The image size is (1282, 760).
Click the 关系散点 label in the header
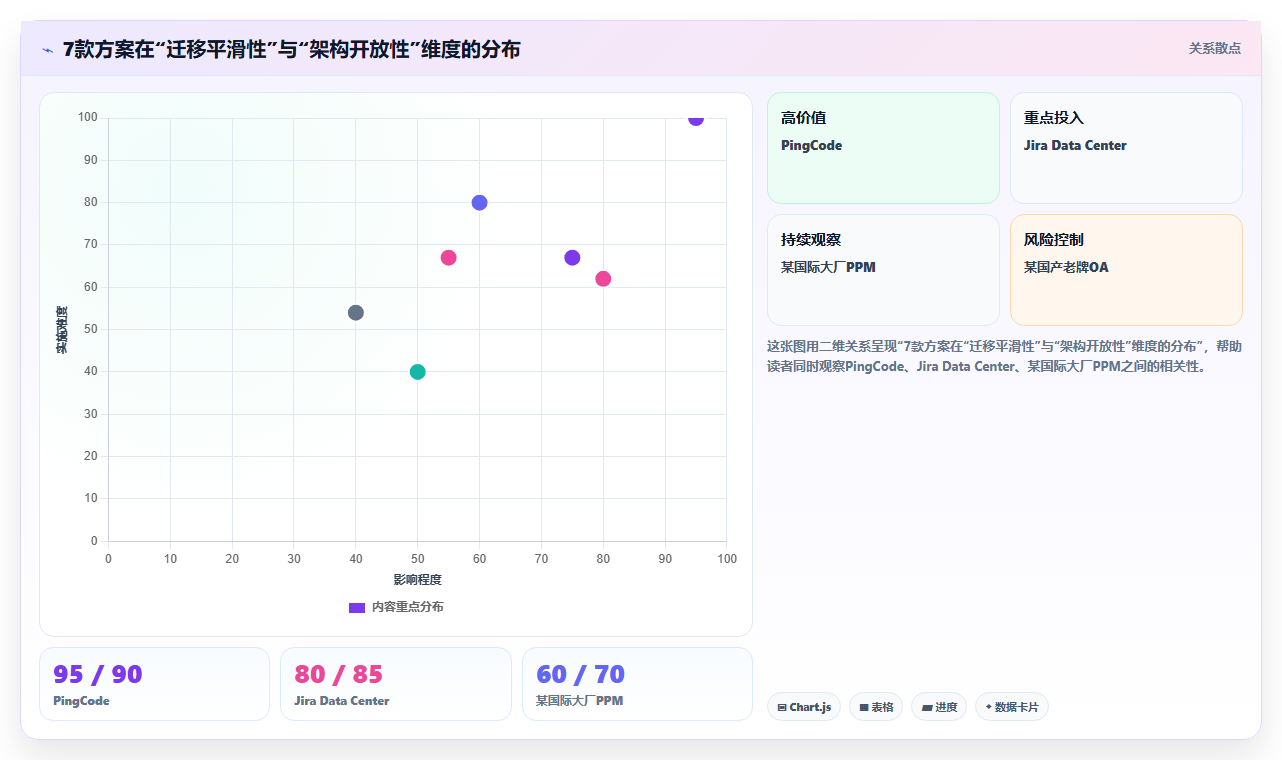click(1215, 48)
